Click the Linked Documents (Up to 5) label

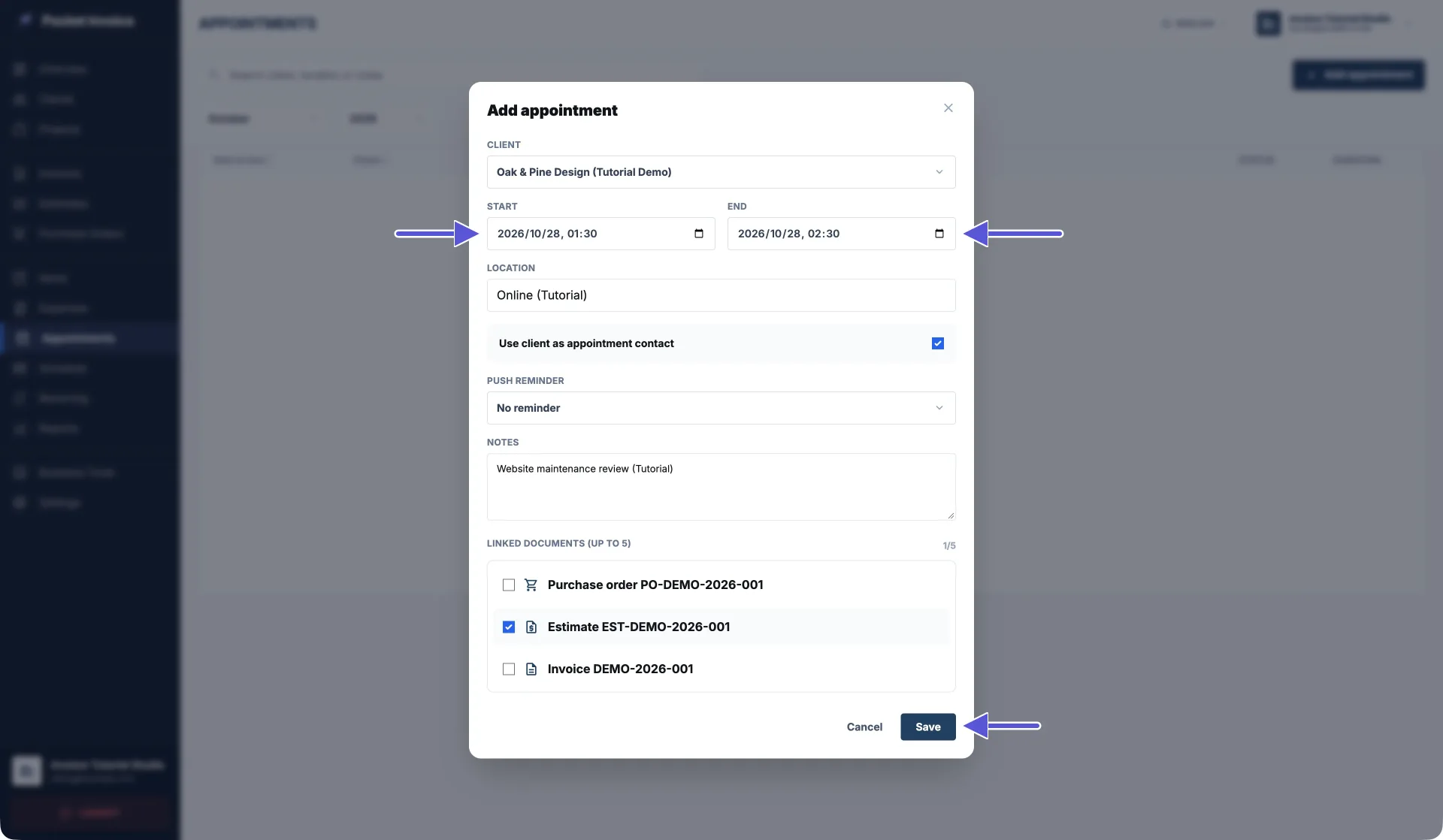point(558,543)
